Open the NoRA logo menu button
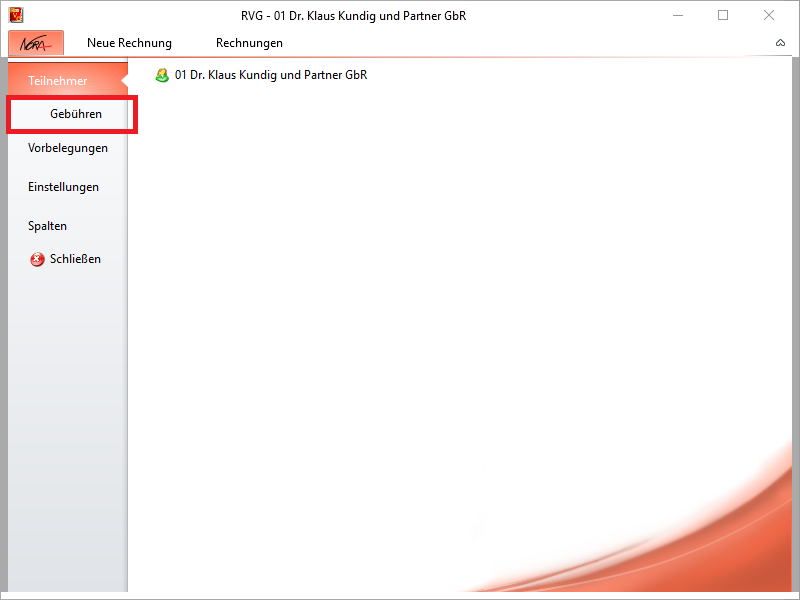This screenshot has width=800, height=600. (x=36, y=43)
